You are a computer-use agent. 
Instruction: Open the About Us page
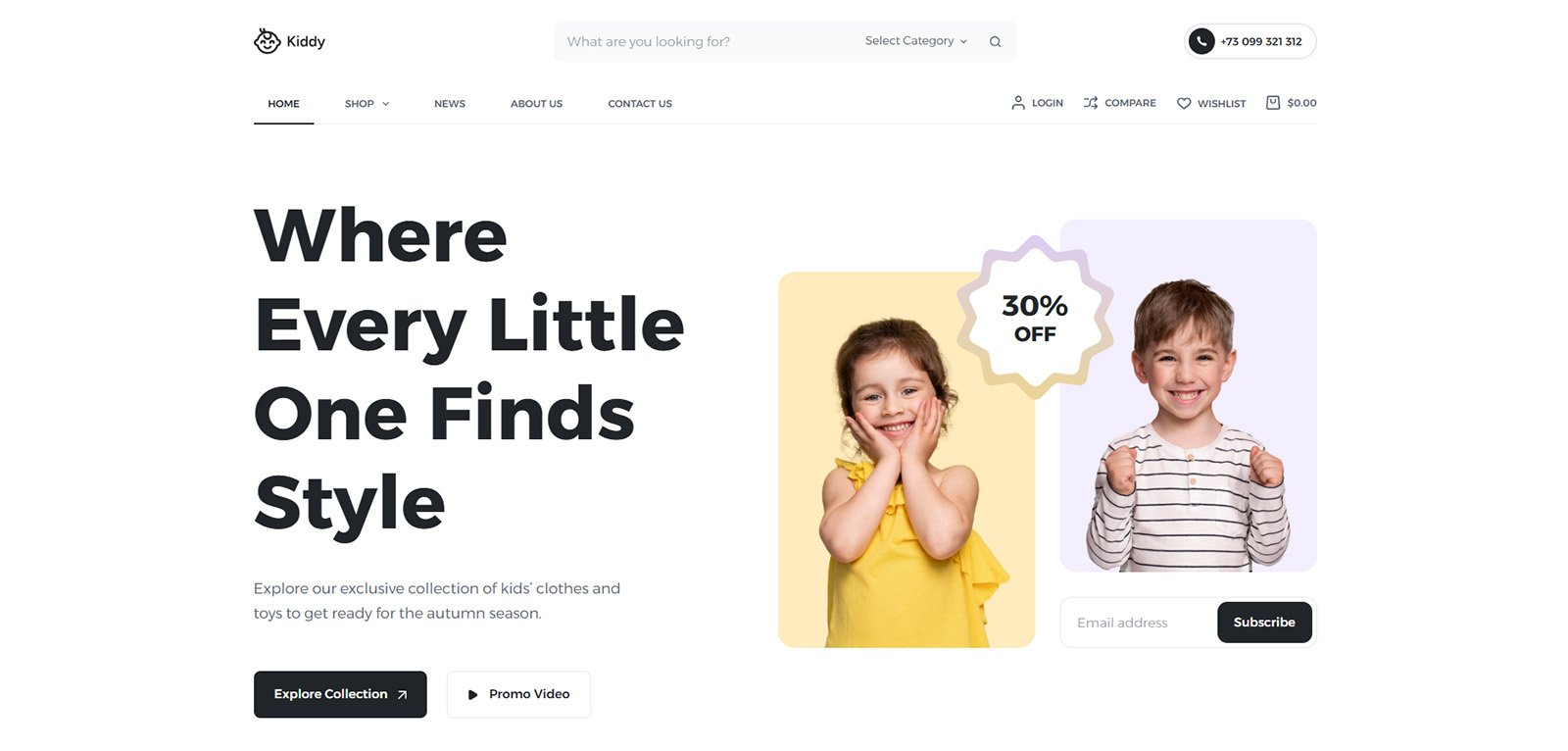[x=536, y=104]
